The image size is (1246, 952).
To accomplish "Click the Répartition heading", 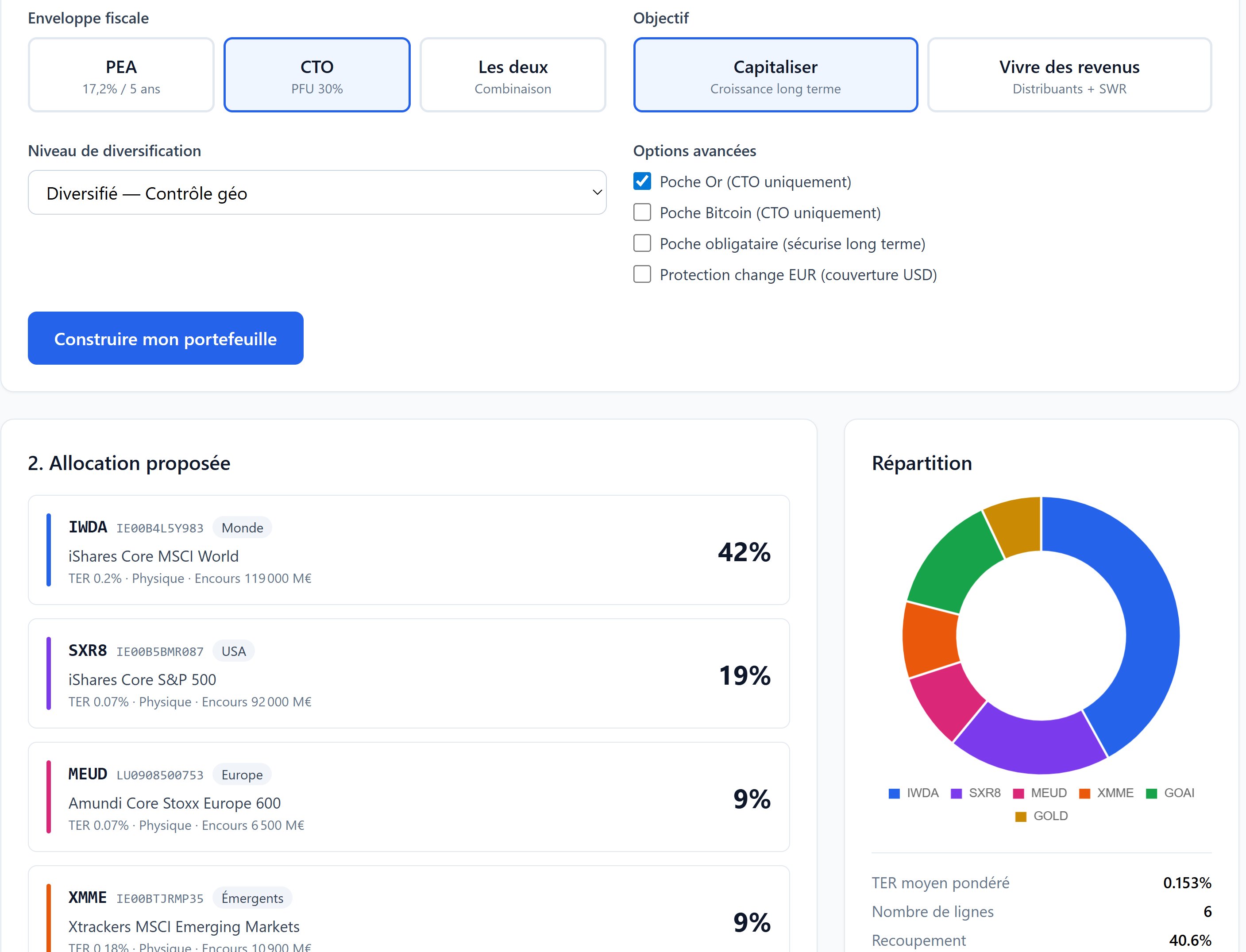I will [x=921, y=463].
